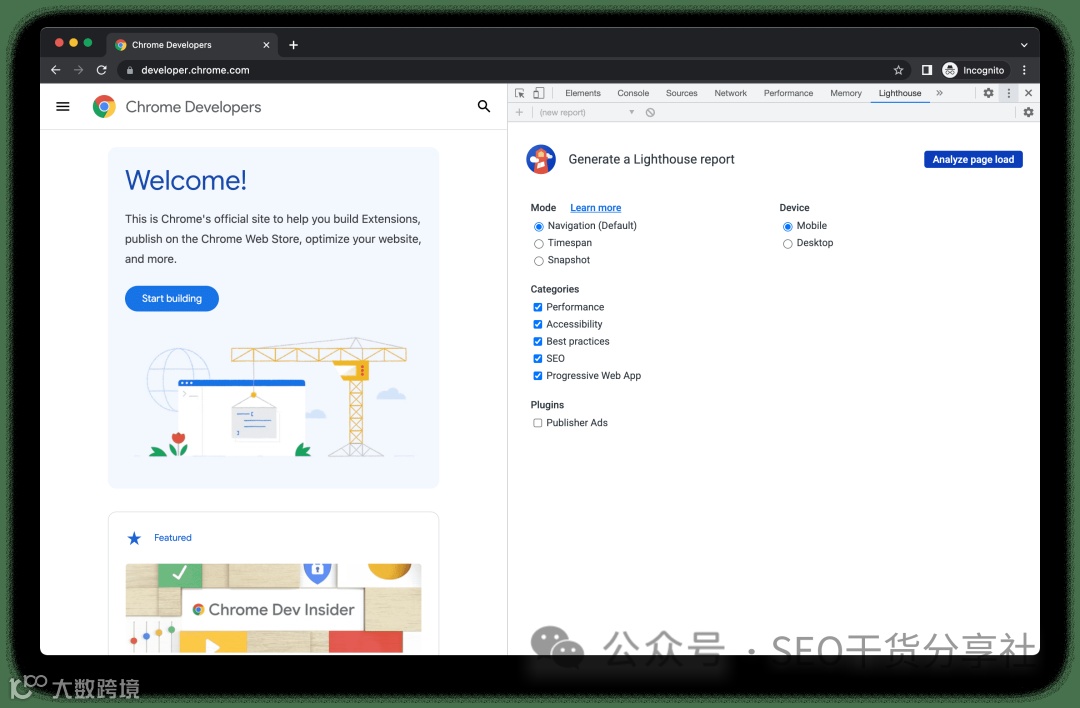Toggle the device toolbar icon
Image resolution: width=1080 pixels, height=708 pixels.
(x=539, y=93)
